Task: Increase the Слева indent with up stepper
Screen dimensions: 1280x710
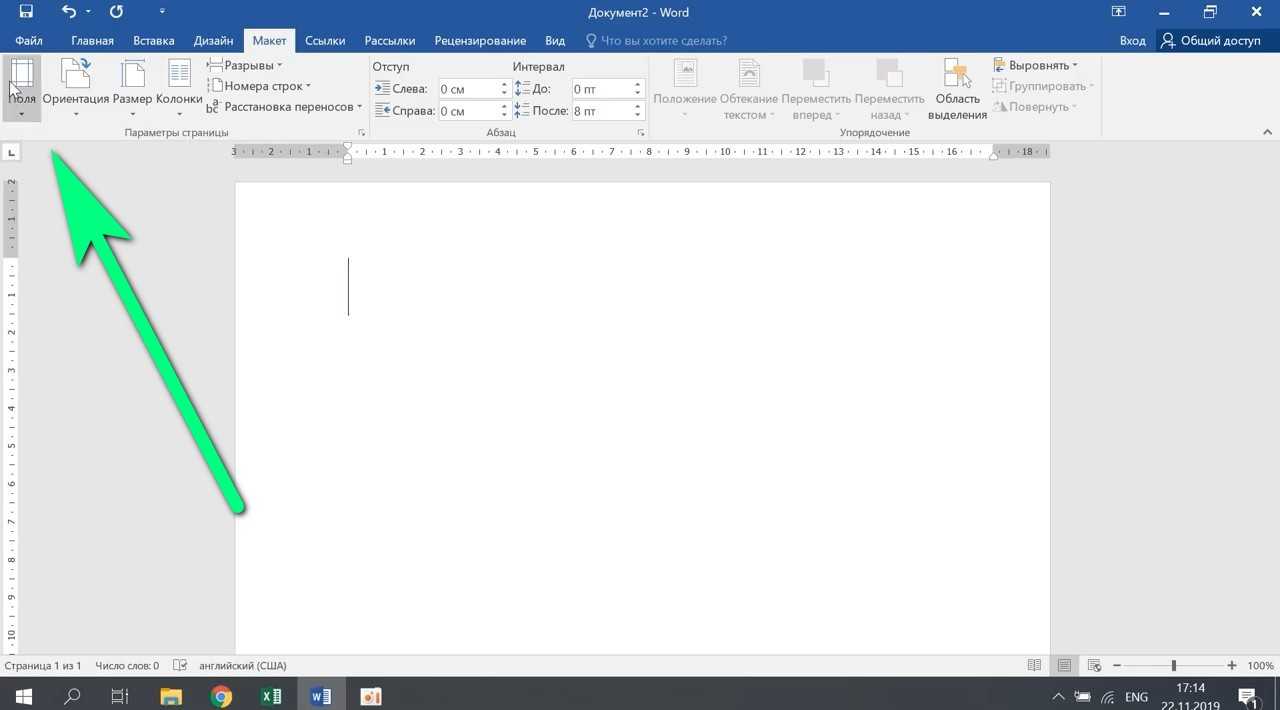Action: [505, 85]
